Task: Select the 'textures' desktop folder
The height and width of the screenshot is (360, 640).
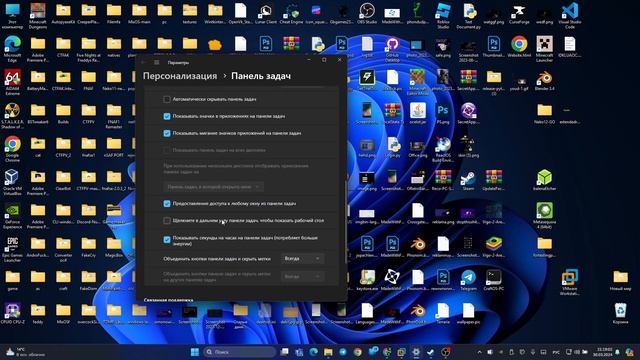Action: tap(189, 14)
